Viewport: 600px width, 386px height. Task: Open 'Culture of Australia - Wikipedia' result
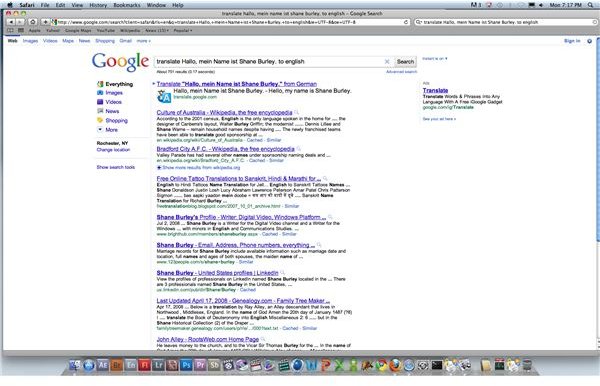coord(224,112)
